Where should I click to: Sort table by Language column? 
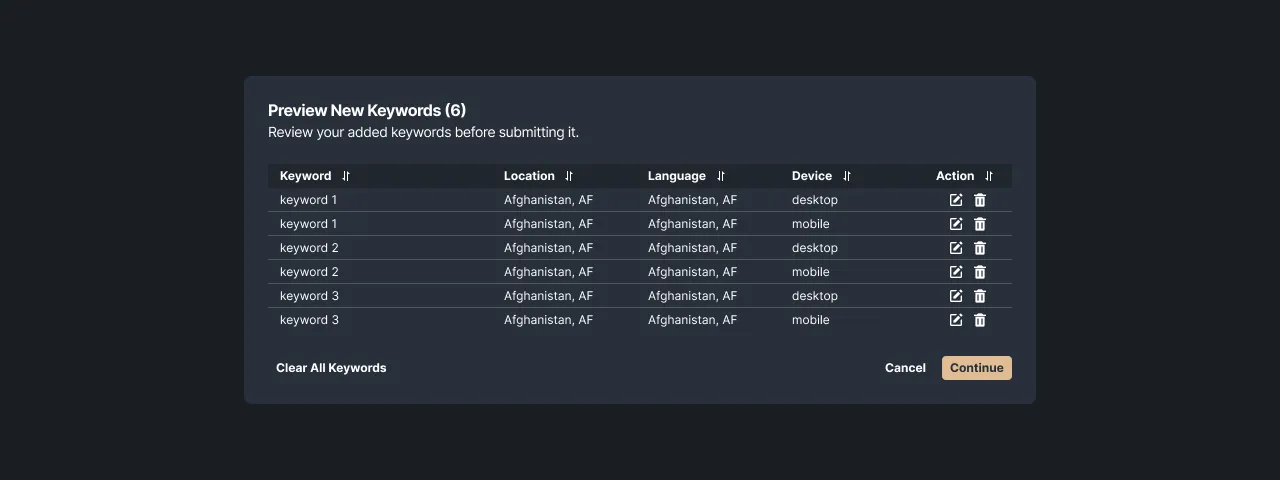coord(721,176)
